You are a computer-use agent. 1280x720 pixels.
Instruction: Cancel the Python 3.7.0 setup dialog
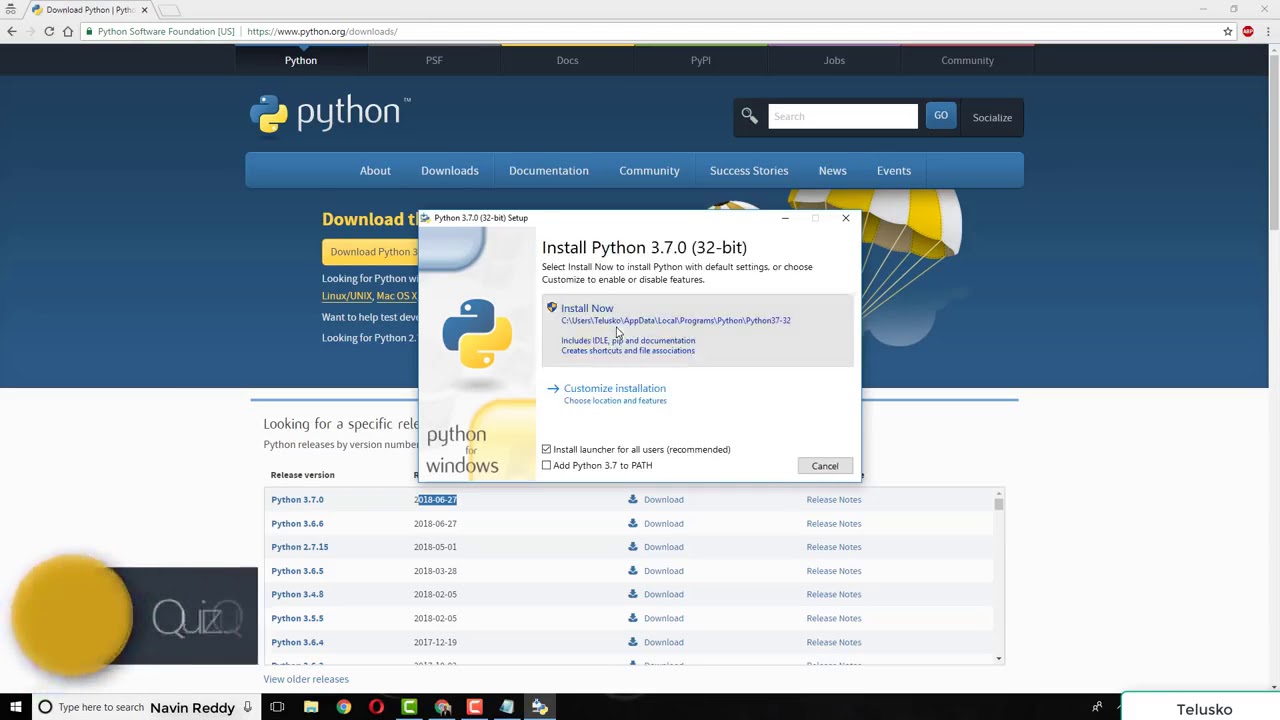[x=825, y=466]
